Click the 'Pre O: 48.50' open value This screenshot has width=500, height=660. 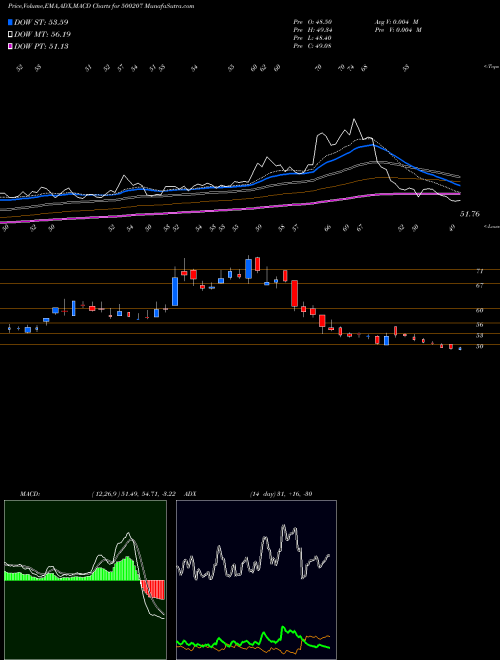pyautogui.click(x=312, y=22)
